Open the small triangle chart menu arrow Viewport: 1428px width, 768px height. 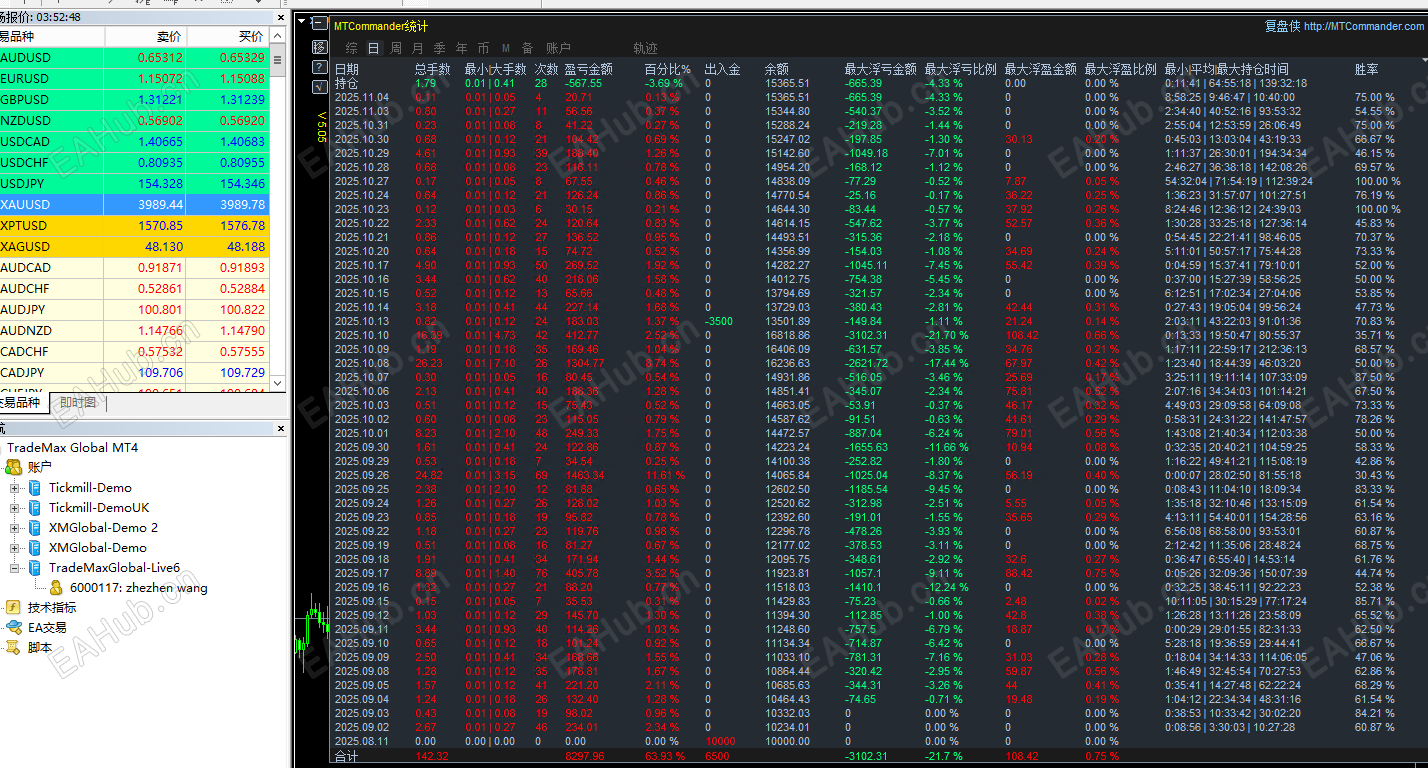point(301,20)
